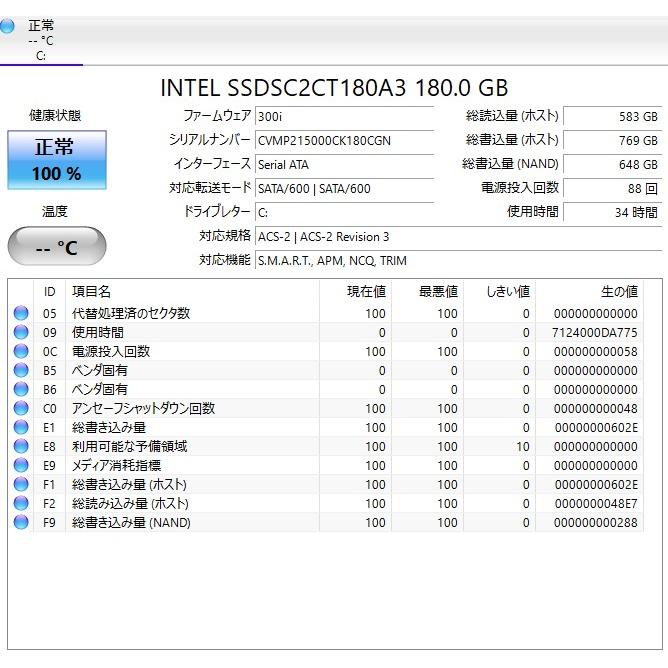Select the 電源投入回数 attribute in the table
The height and width of the screenshot is (668, 668).
325,351
